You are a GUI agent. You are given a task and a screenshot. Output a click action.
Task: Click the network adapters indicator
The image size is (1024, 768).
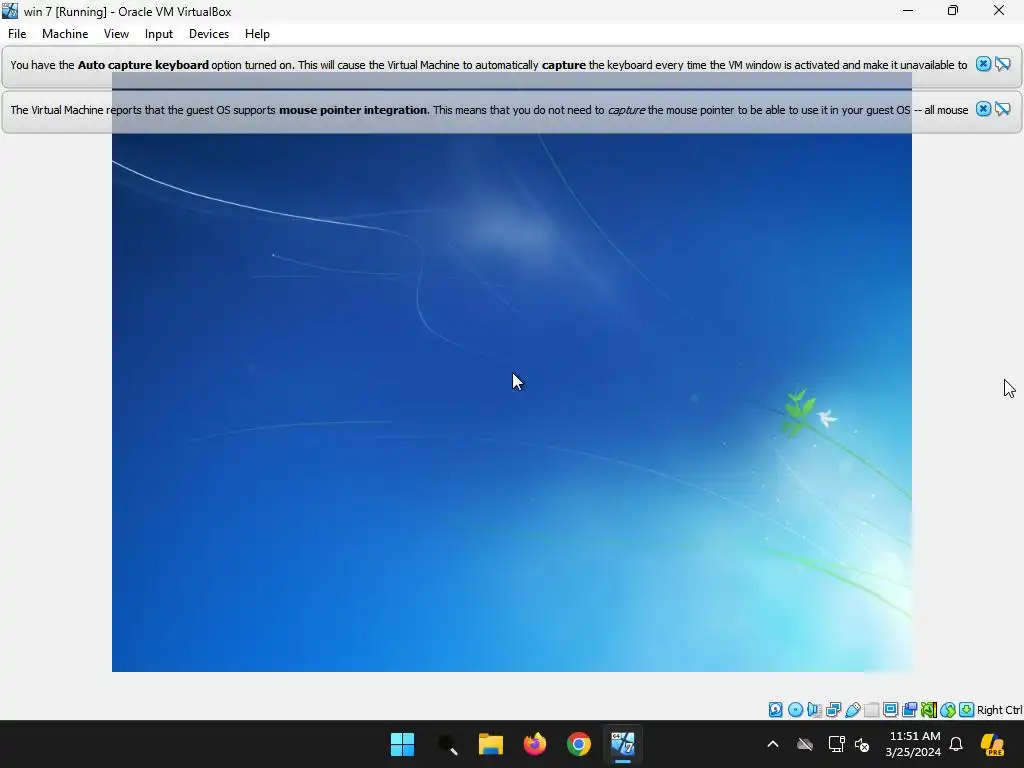click(x=833, y=709)
